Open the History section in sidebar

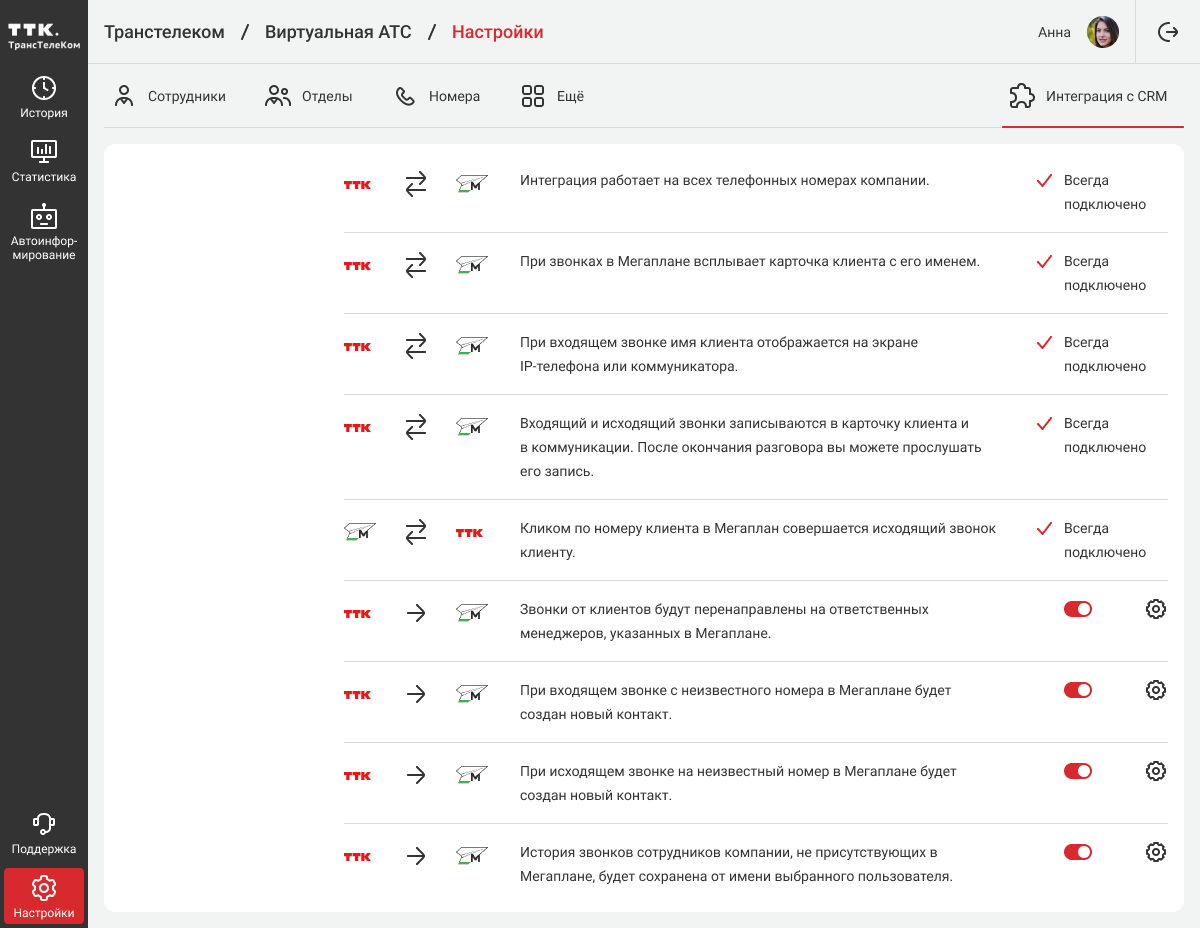[44, 97]
